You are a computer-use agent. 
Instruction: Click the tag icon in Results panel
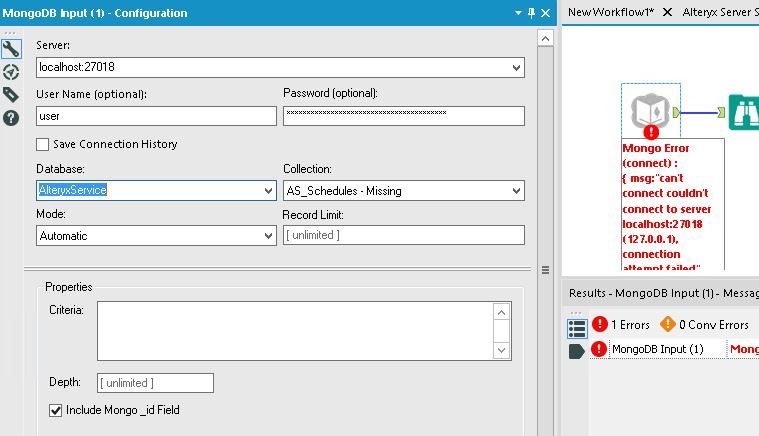577,351
